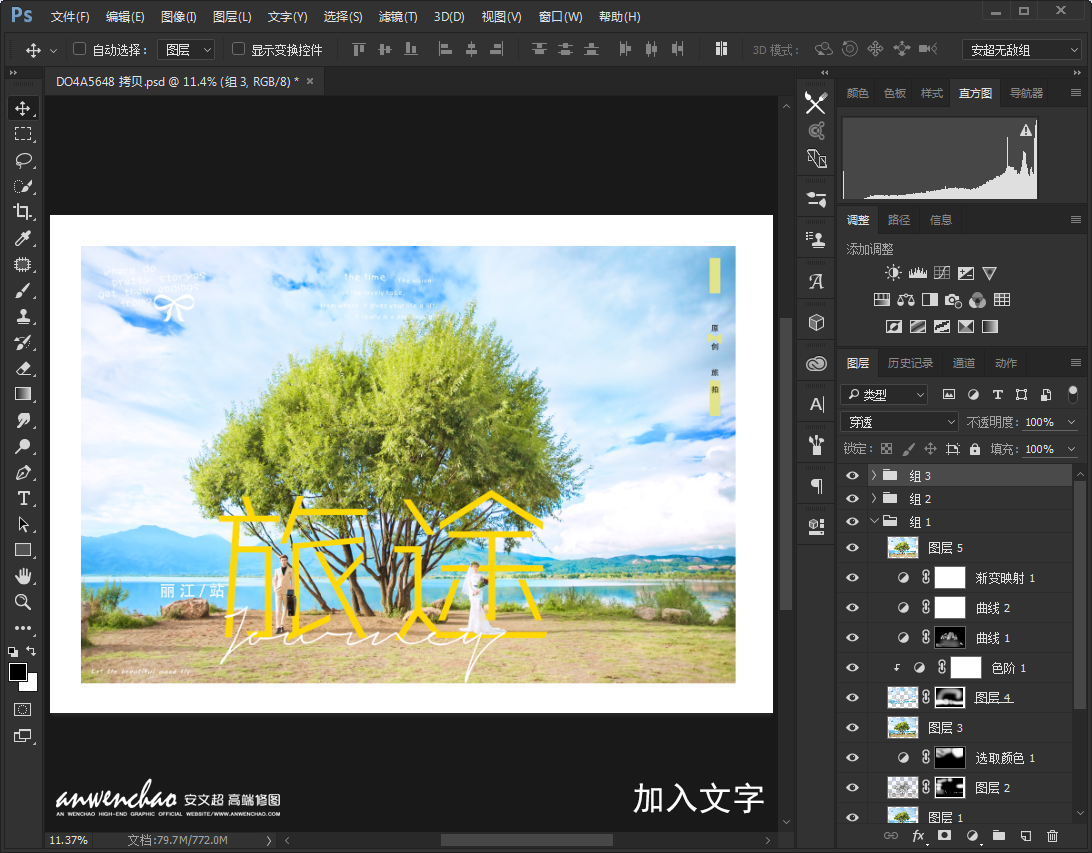Delete layer with trash icon
The image size is (1092, 853).
point(1052,836)
